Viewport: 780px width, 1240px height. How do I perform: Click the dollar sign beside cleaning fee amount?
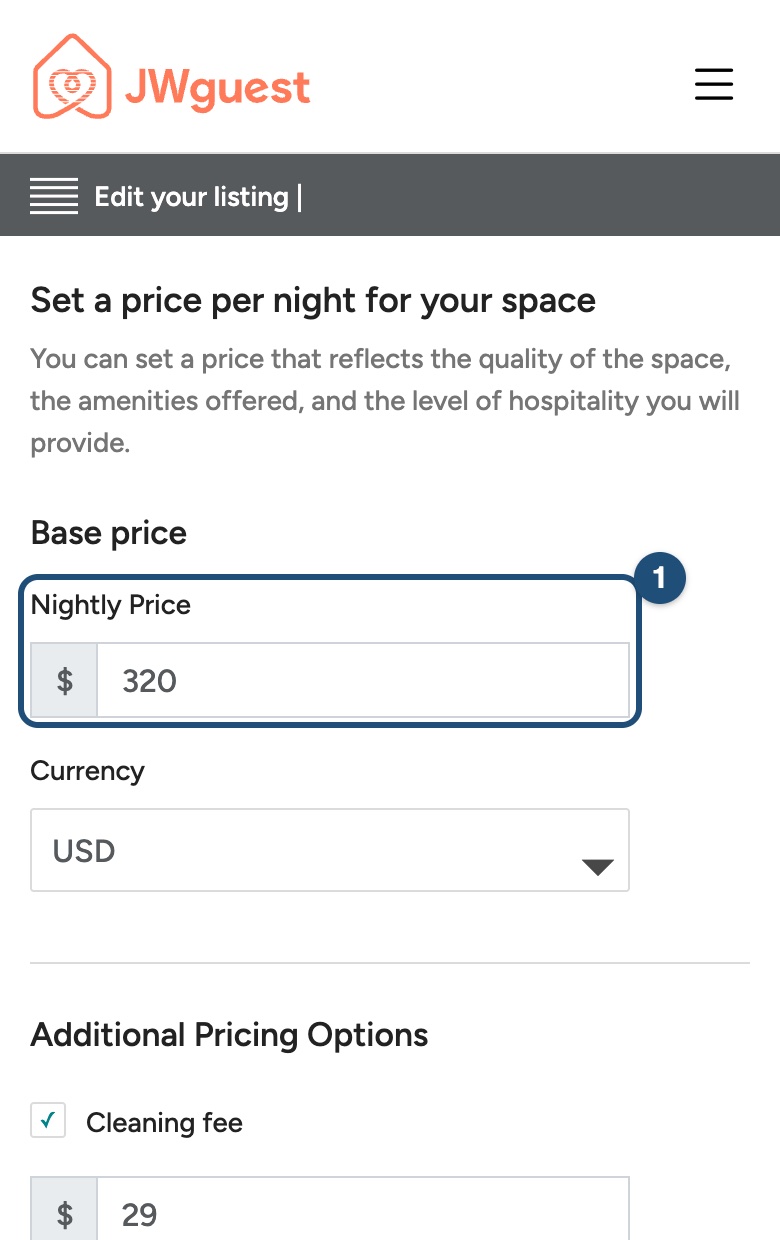64,1212
